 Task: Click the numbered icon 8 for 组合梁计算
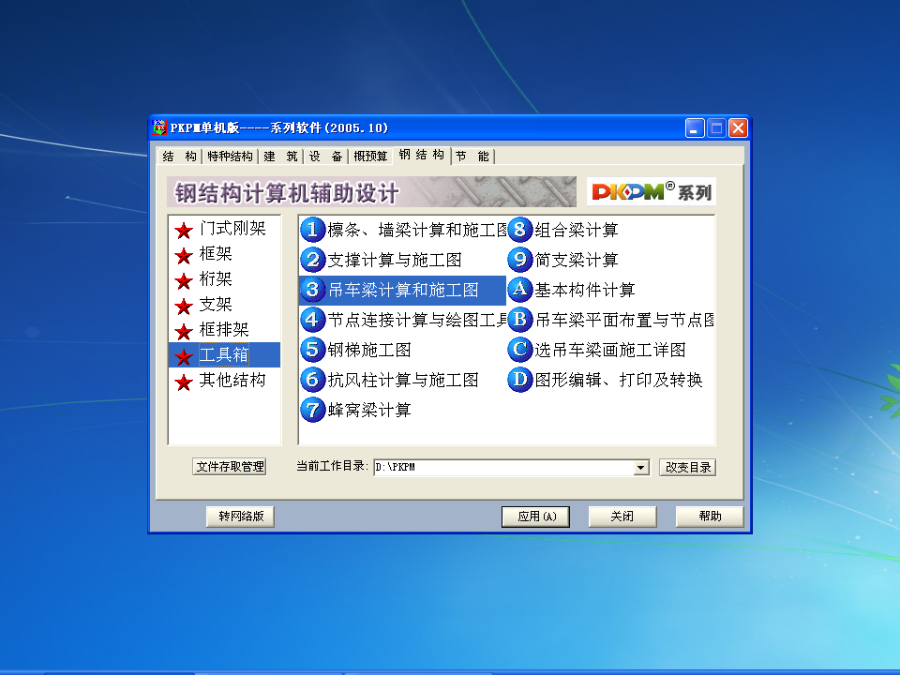[x=520, y=230]
